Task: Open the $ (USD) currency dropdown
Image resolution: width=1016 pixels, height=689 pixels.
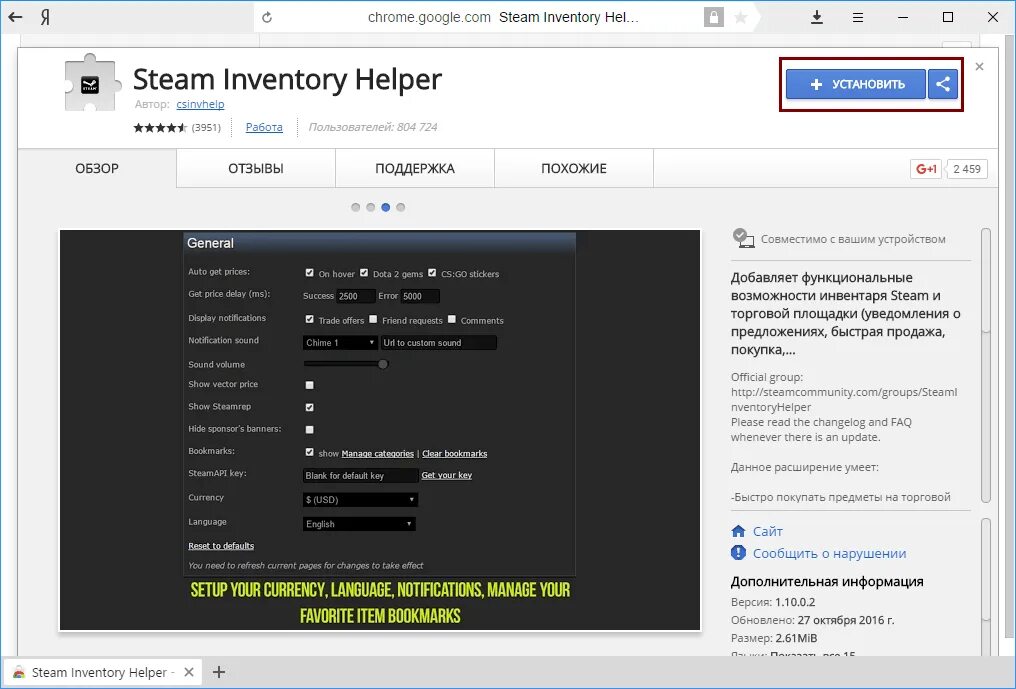Action: click(360, 500)
